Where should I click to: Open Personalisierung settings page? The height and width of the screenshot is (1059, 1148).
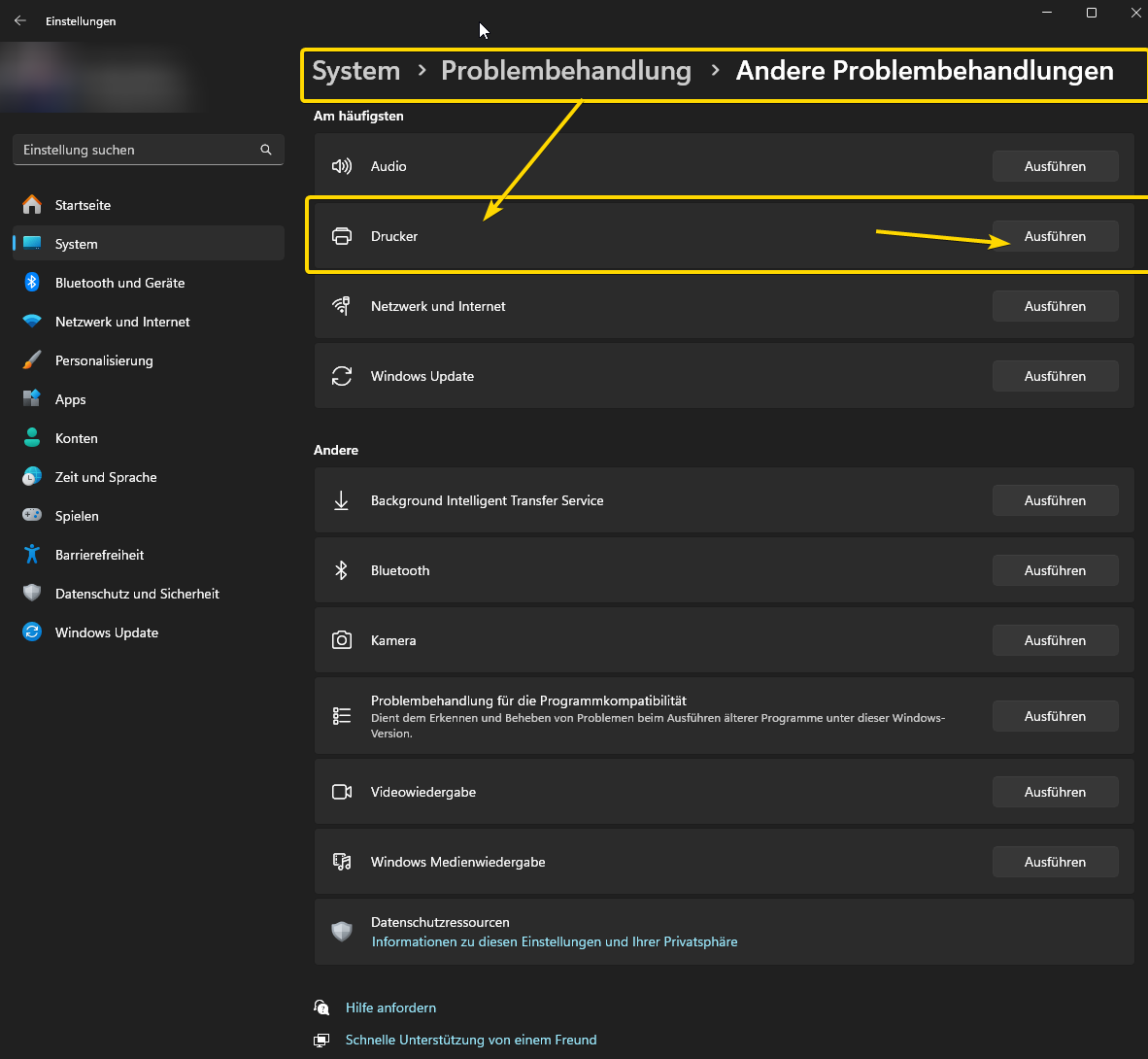click(x=104, y=360)
